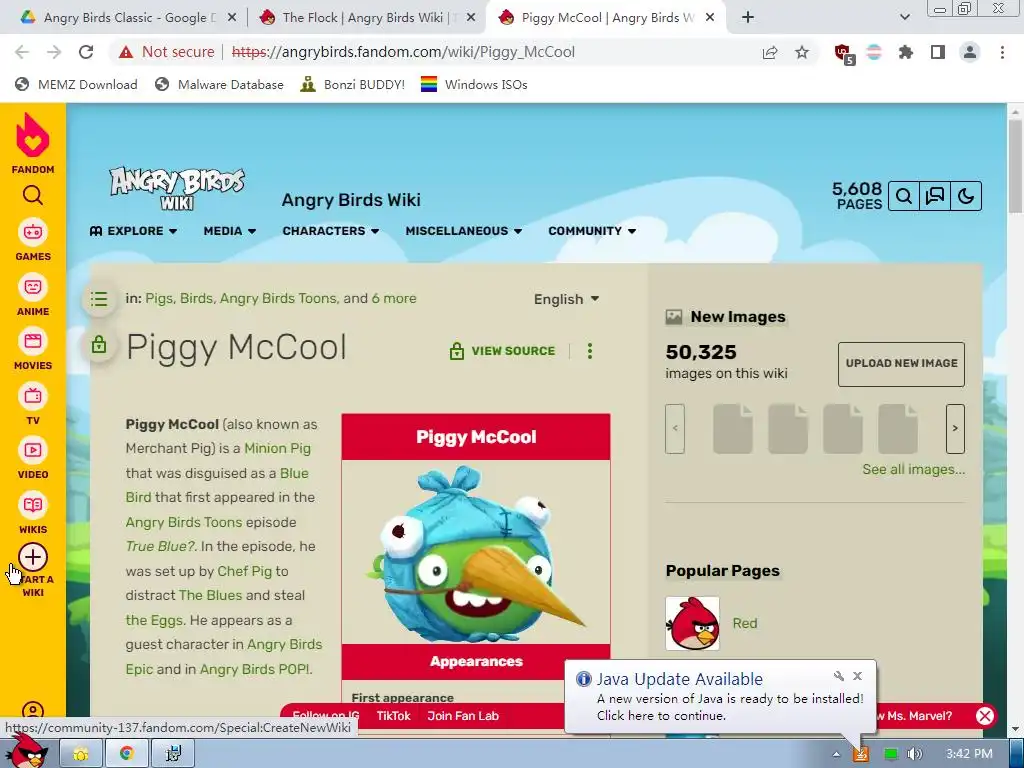Viewport: 1024px width, 768px height.
Task: Show next new images with right arrow
Action: coord(955,428)
